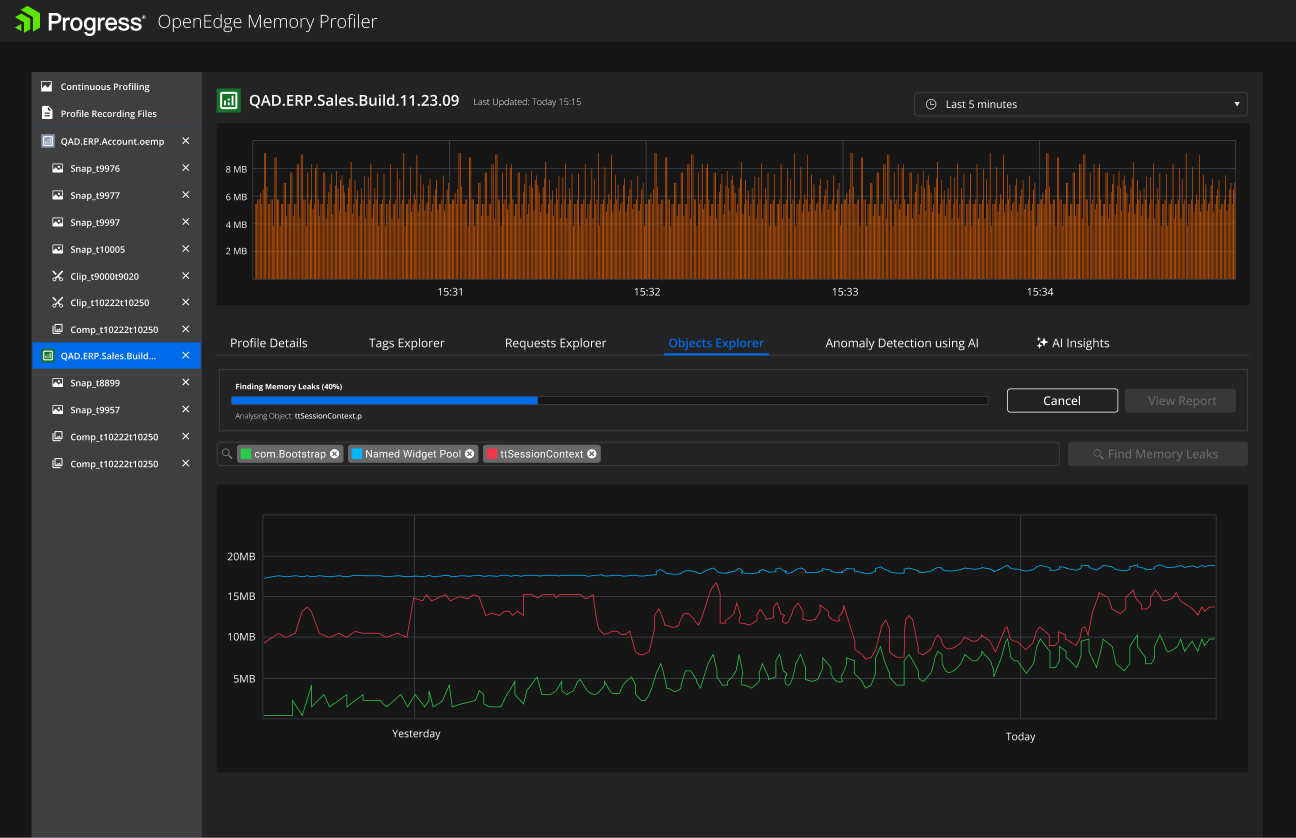The image size is (1296, 838).
Task: Close the Snap_t9977 snapshot entry
Action: (185, 195)
